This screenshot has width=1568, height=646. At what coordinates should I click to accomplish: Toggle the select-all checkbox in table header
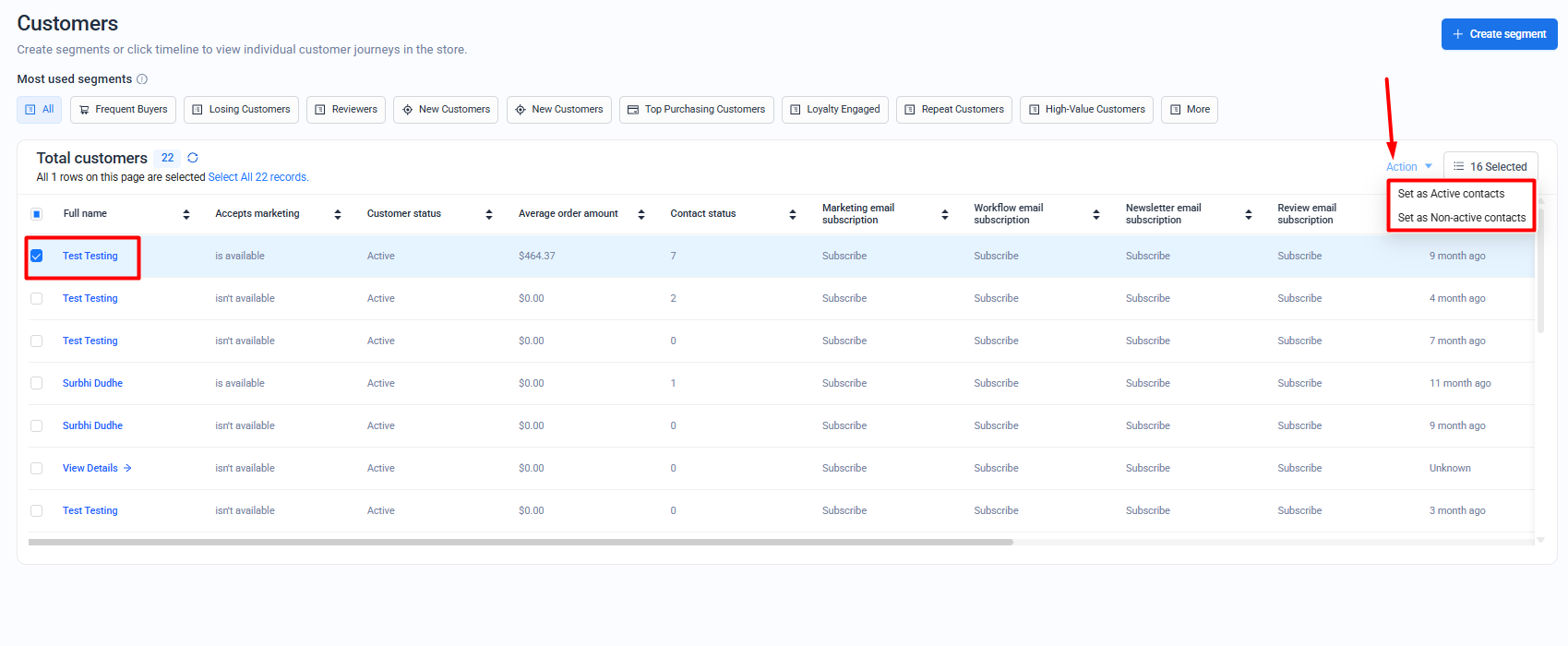click(37, 214)
